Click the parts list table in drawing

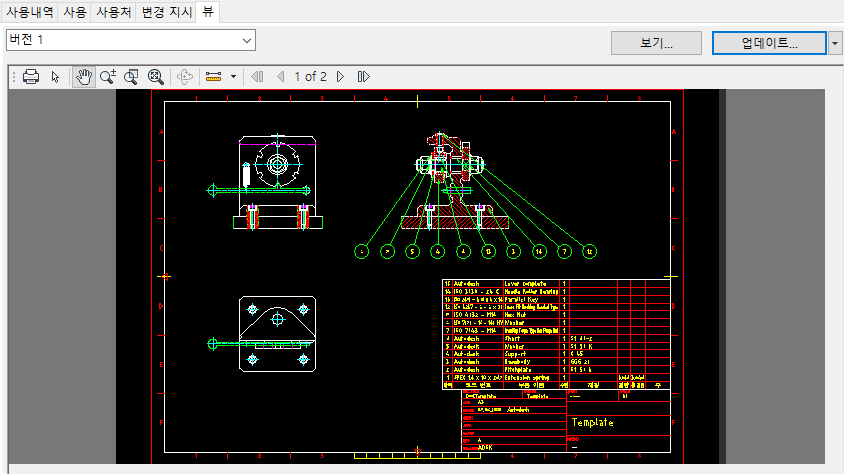(x=556, y=334)
